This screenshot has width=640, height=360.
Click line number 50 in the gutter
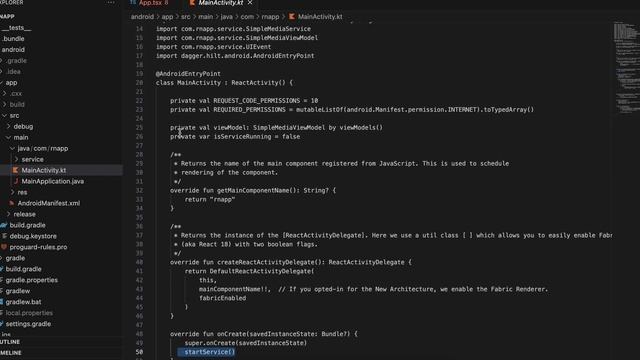[139, 352]
